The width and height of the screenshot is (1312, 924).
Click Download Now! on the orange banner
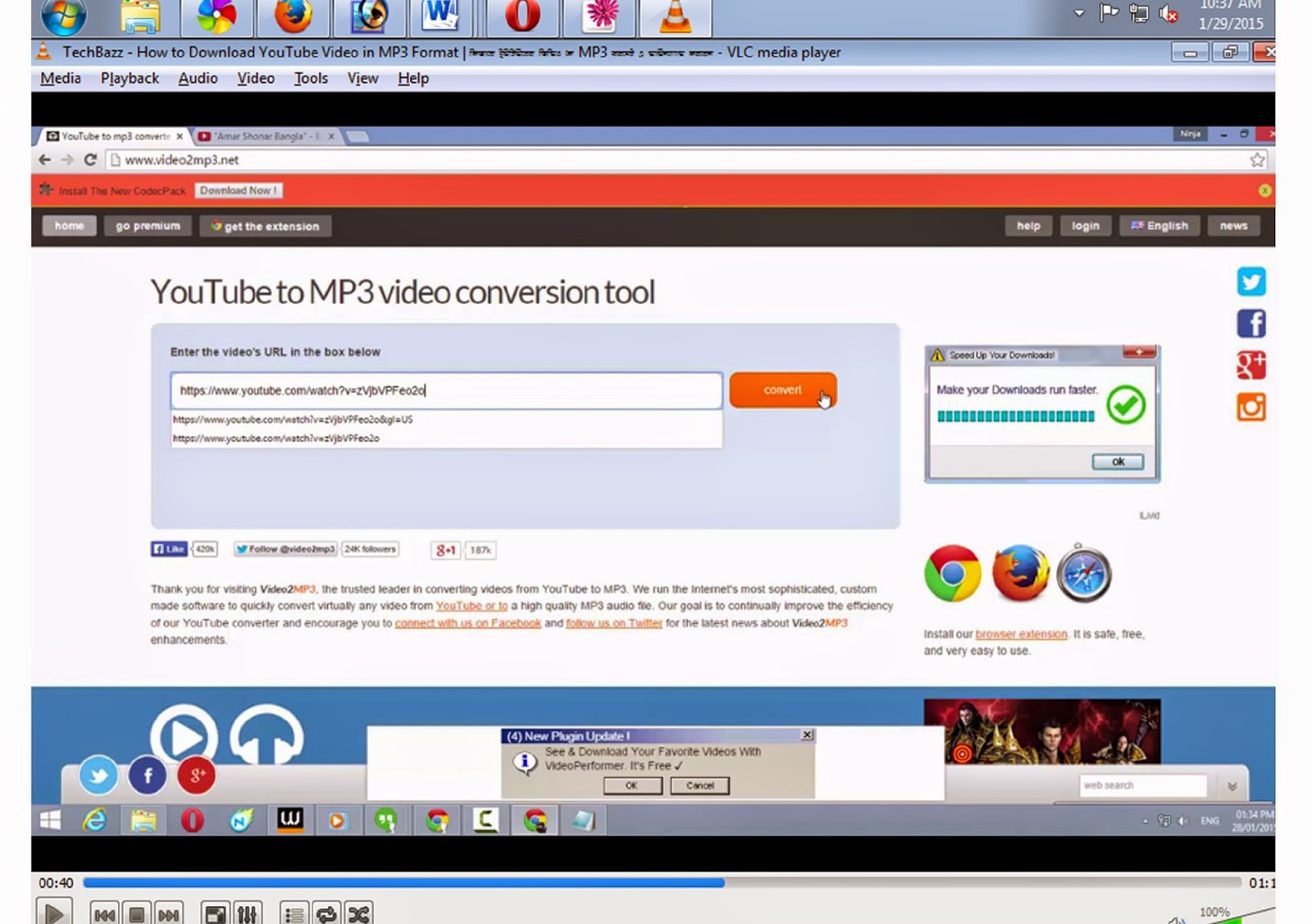239,190
